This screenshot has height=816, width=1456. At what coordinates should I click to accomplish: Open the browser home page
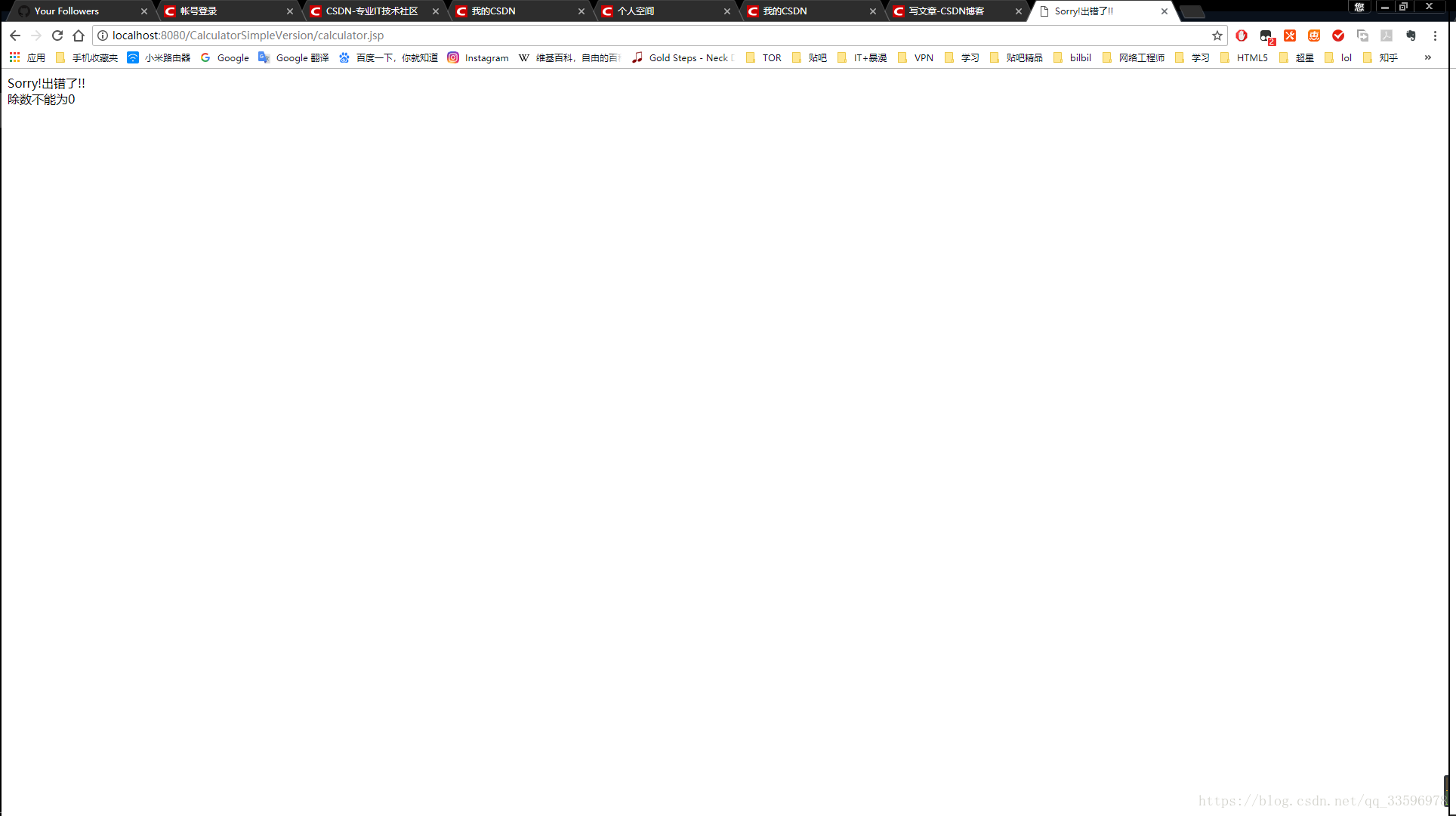point(79,36)
